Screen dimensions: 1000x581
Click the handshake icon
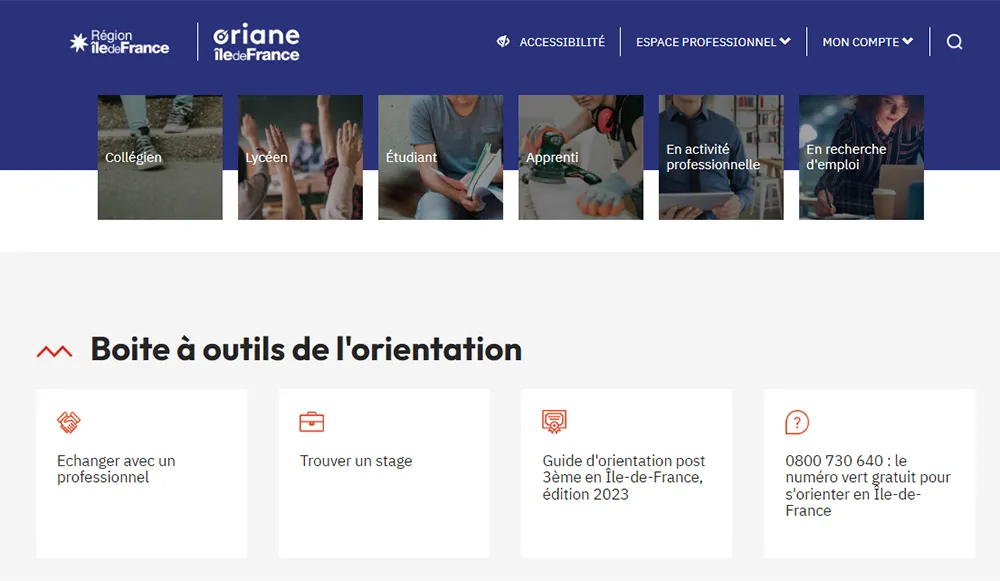coord(69,422)
